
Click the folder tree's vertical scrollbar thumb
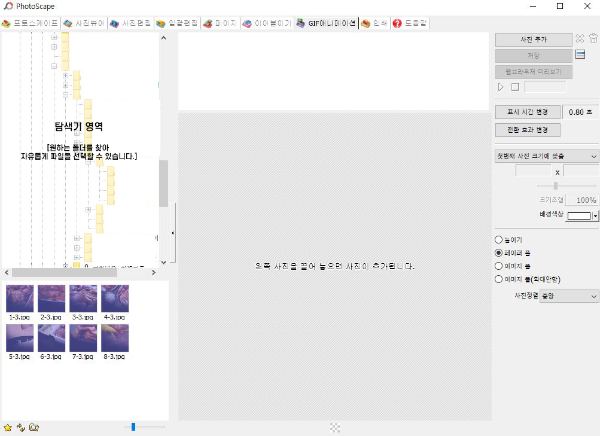coord(164,183)
